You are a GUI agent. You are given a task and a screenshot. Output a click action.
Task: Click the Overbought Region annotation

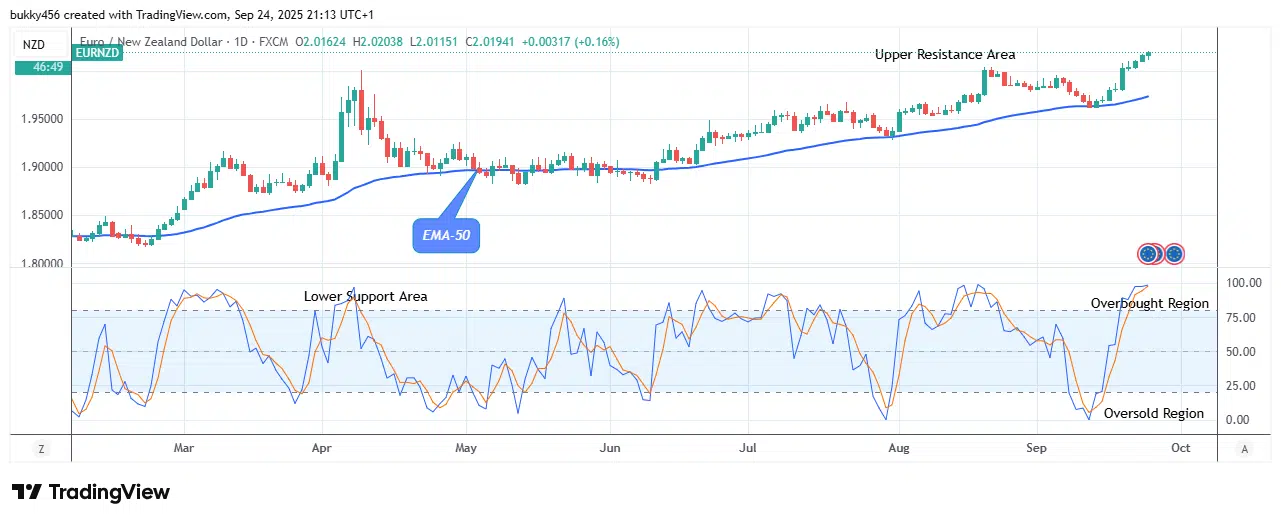(1149, 304)
